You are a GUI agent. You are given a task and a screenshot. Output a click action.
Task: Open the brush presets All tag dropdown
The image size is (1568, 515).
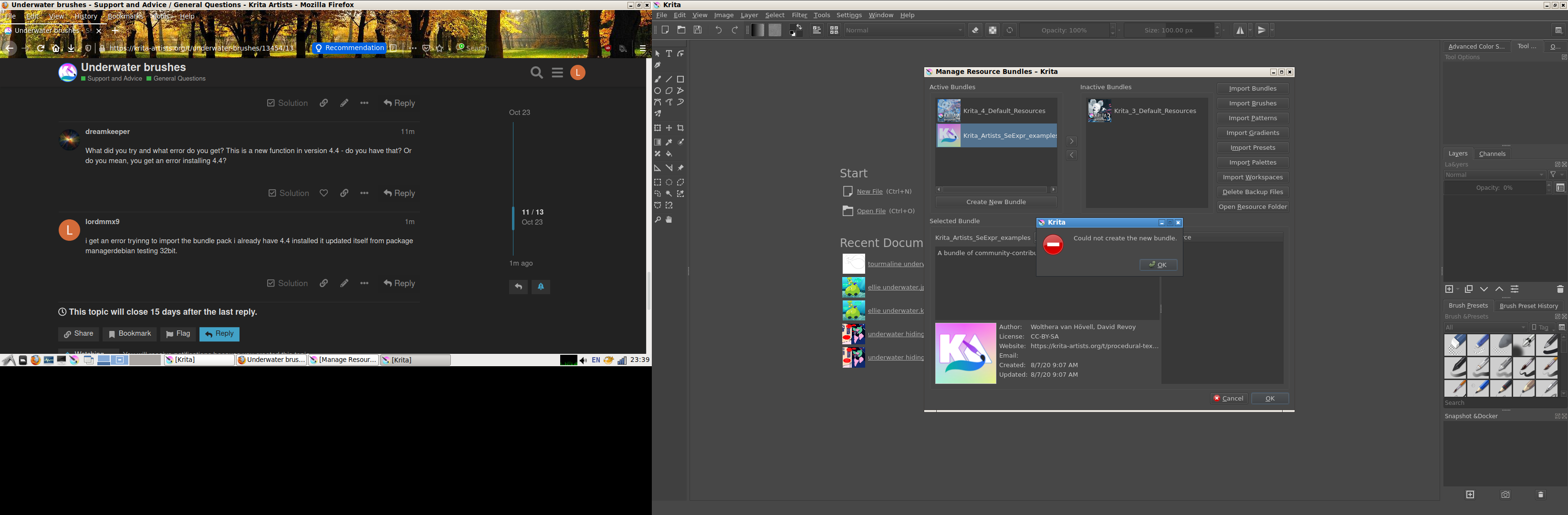tap(1485, 327)
